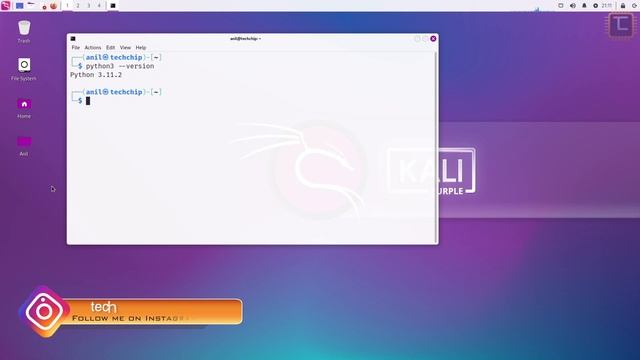Open the terminal View menu

(x=125, y=48)
